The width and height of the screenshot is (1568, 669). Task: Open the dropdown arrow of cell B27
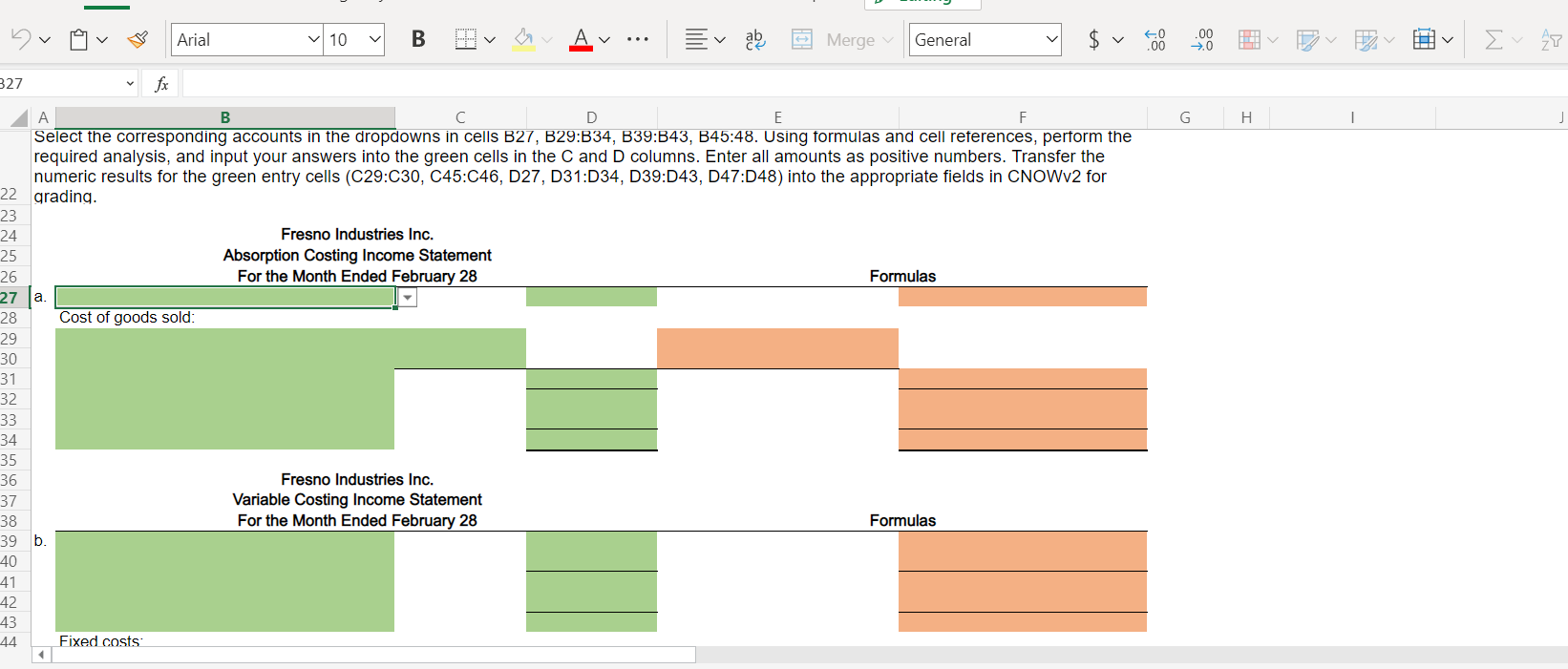tap(408, 298)
